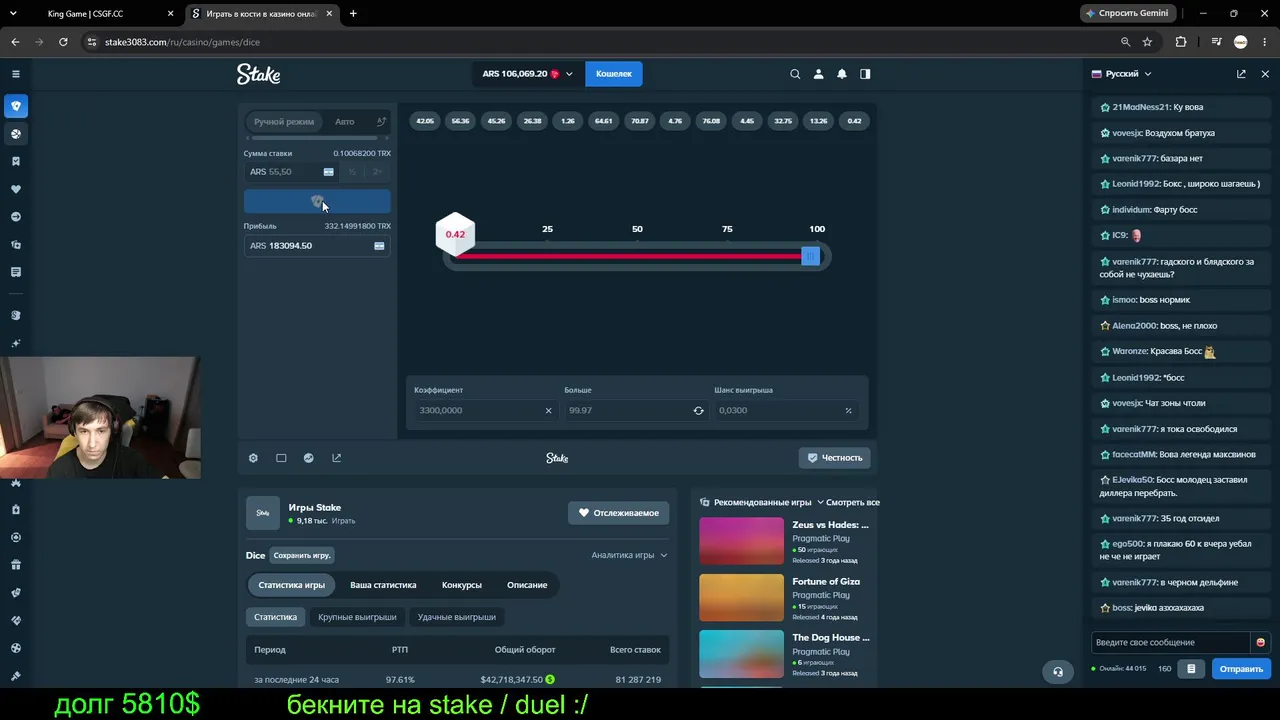Close the chat panel

click(1265, 74)
